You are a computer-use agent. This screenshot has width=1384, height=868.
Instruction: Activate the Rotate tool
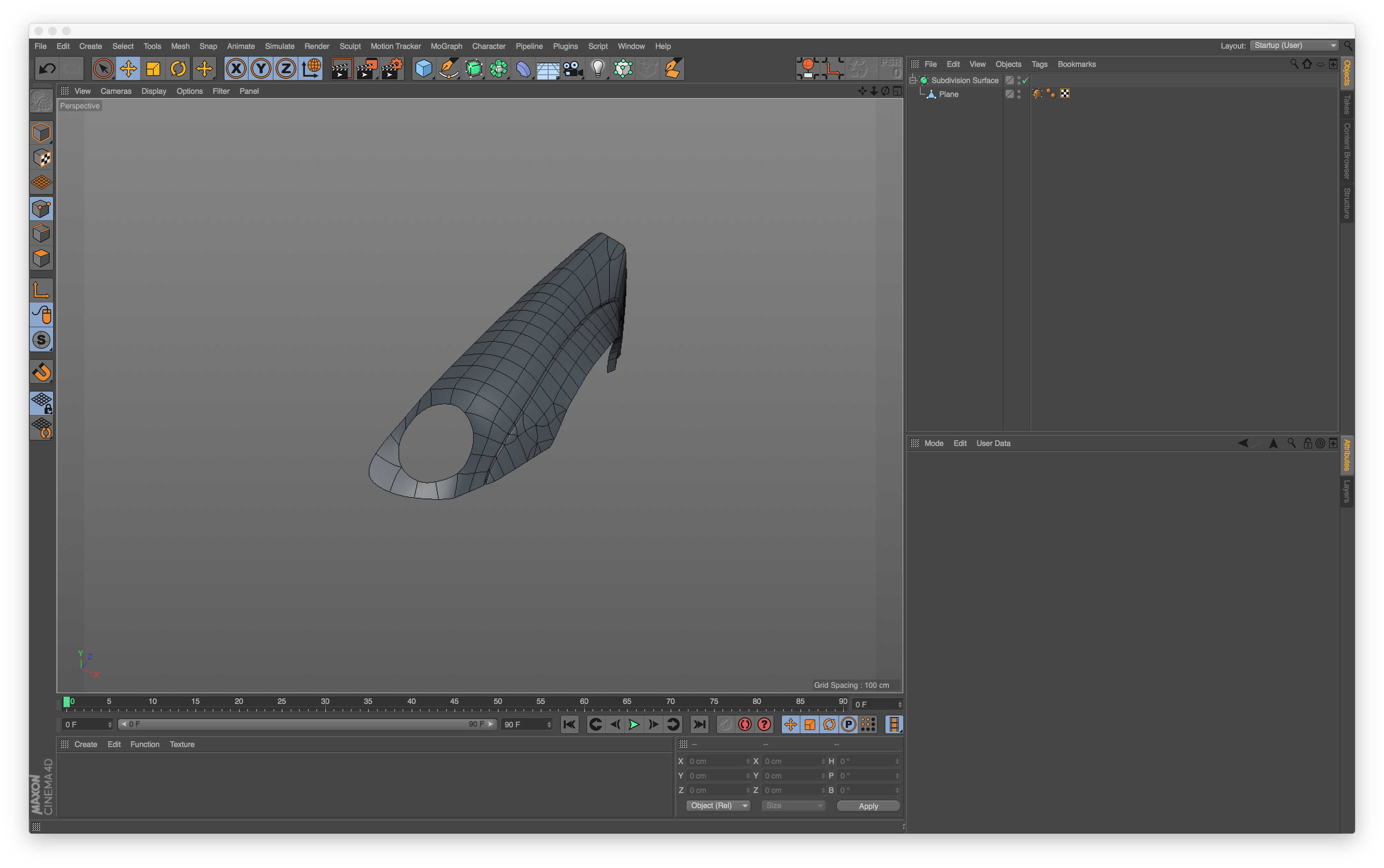178,69
